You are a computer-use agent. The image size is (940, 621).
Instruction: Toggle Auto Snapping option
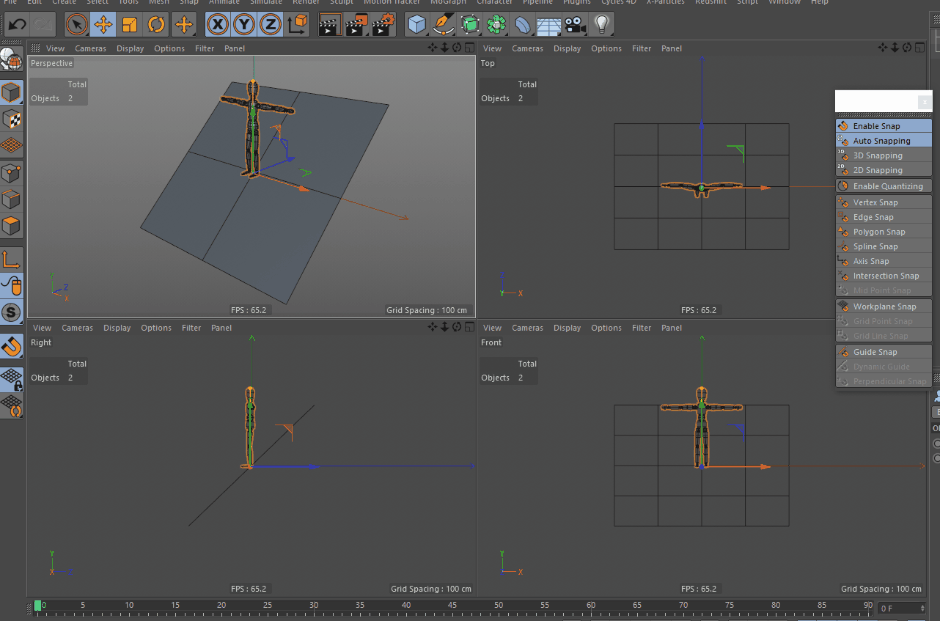[x=884, y=140]
